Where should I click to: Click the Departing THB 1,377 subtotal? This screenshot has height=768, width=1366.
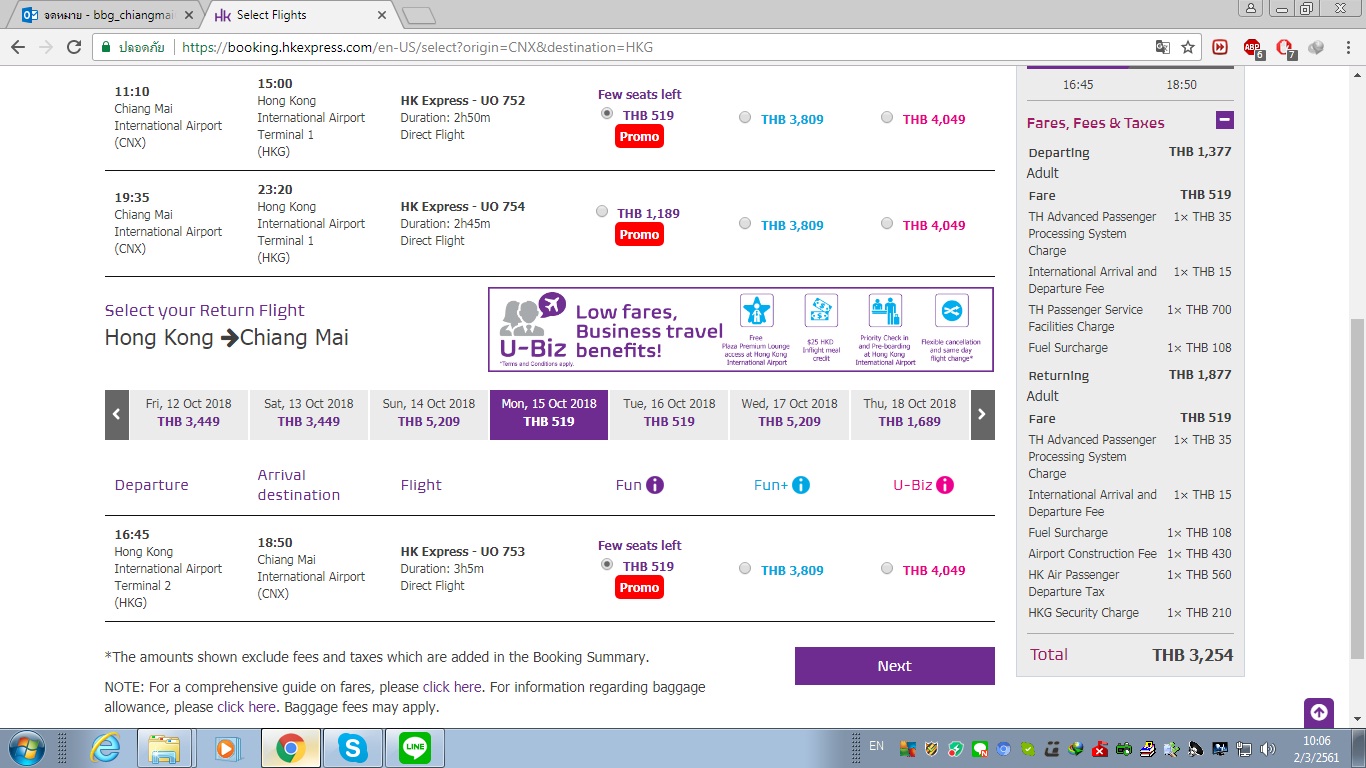pyautogui.click(x=1200, y=152)
